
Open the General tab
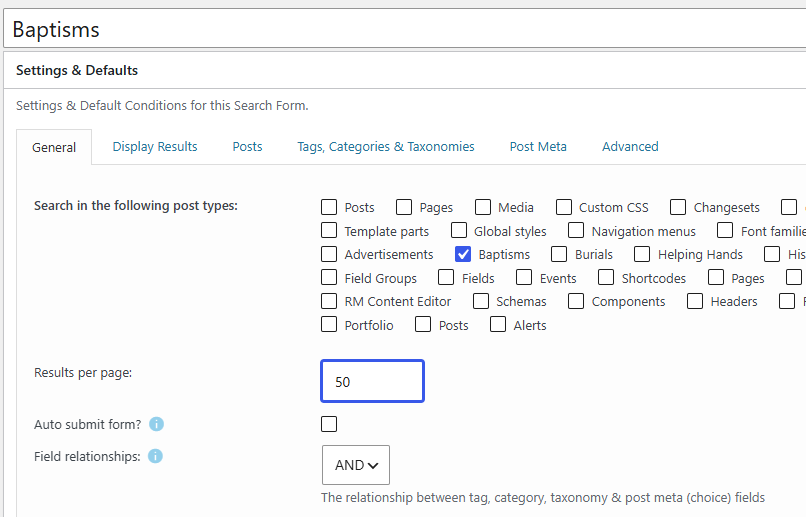pyautogui.click(x=54, y=147)
